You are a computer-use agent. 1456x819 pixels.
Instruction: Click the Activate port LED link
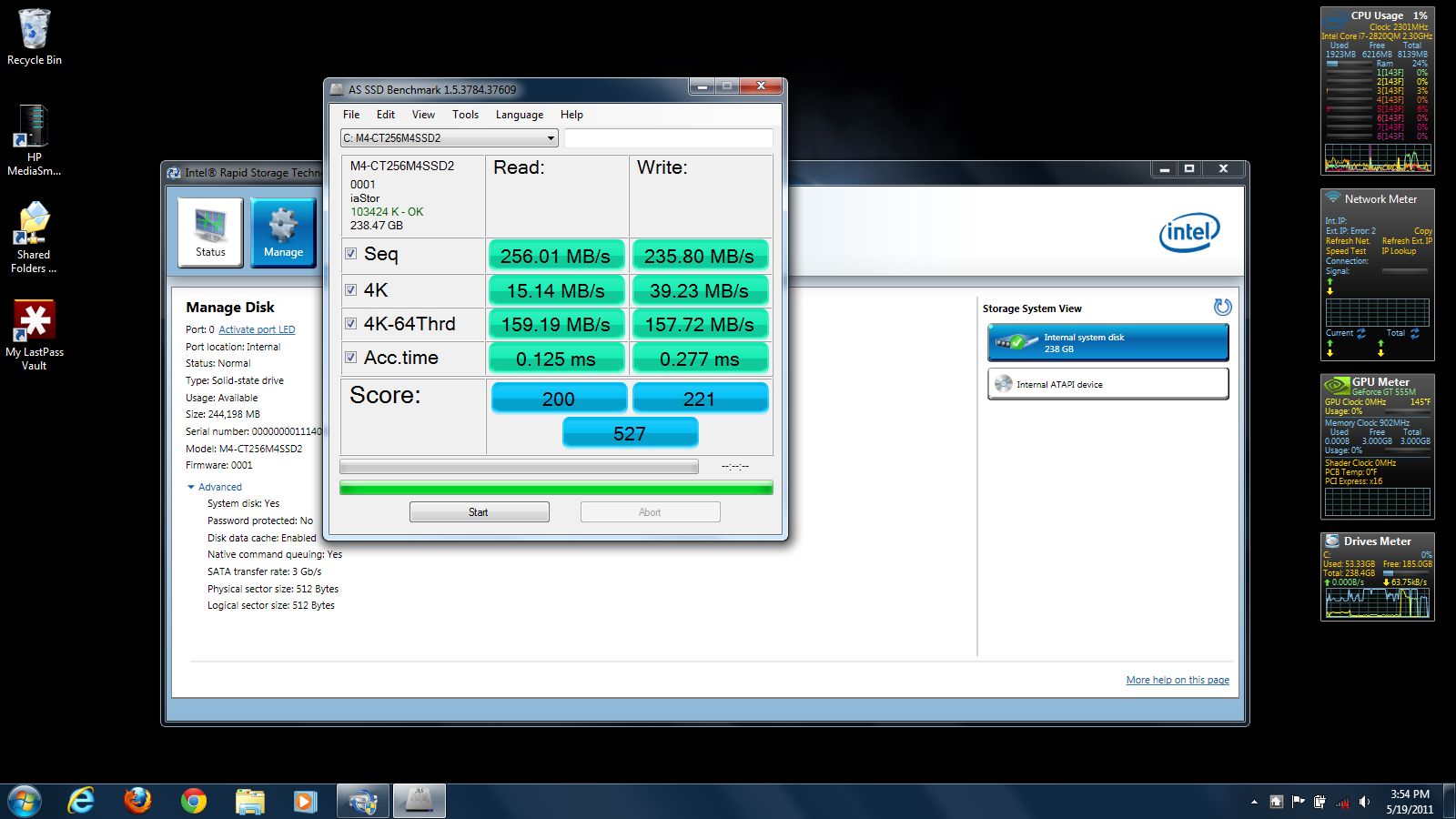coord(257,329)
